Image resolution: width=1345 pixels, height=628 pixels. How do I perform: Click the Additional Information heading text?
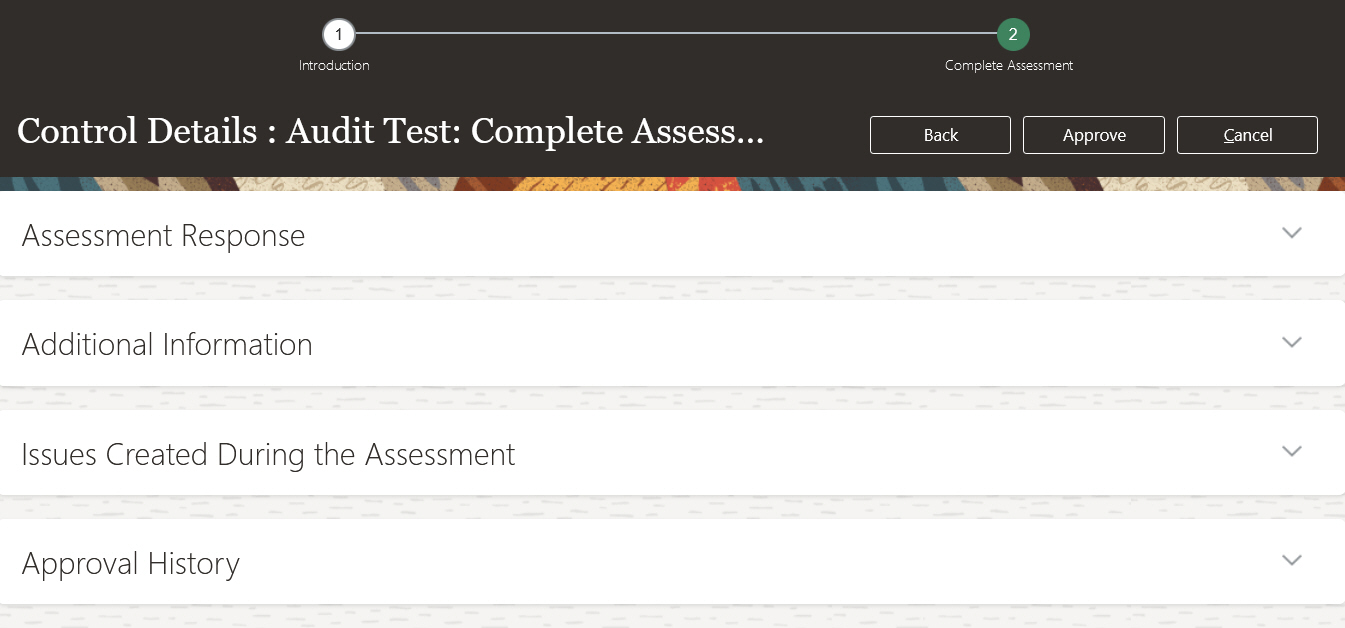coord(167,345)
